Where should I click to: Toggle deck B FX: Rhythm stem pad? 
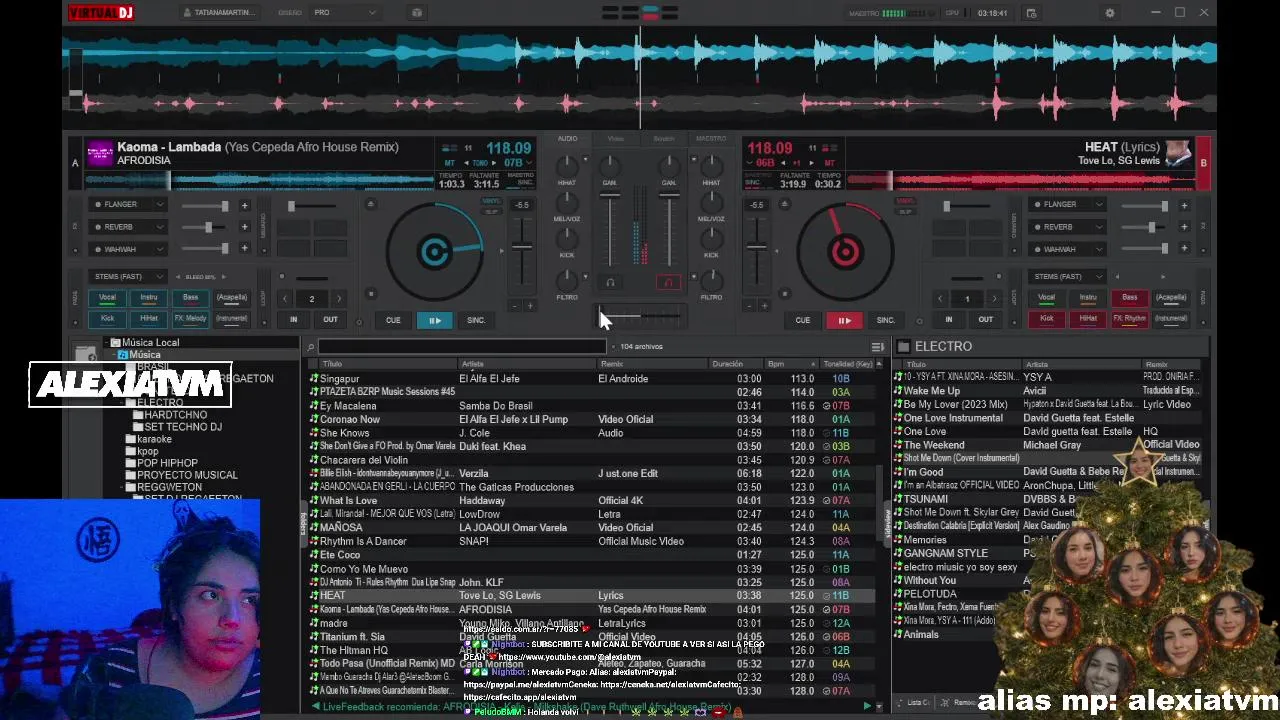1129,319
